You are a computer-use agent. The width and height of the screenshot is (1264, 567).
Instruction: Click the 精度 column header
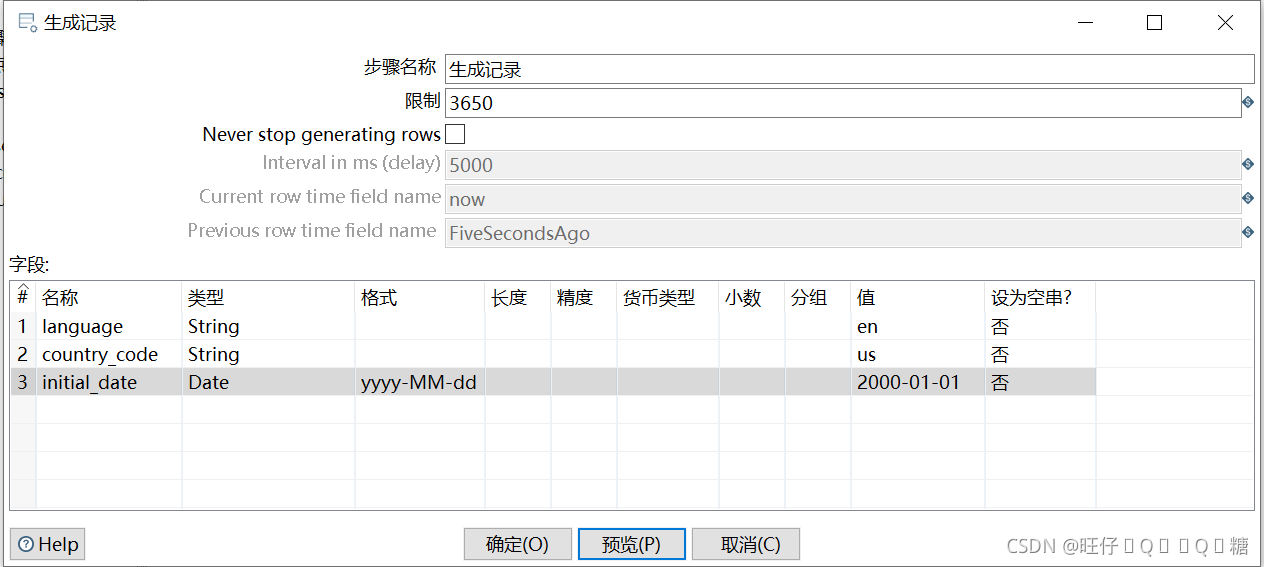click(584, 298)
